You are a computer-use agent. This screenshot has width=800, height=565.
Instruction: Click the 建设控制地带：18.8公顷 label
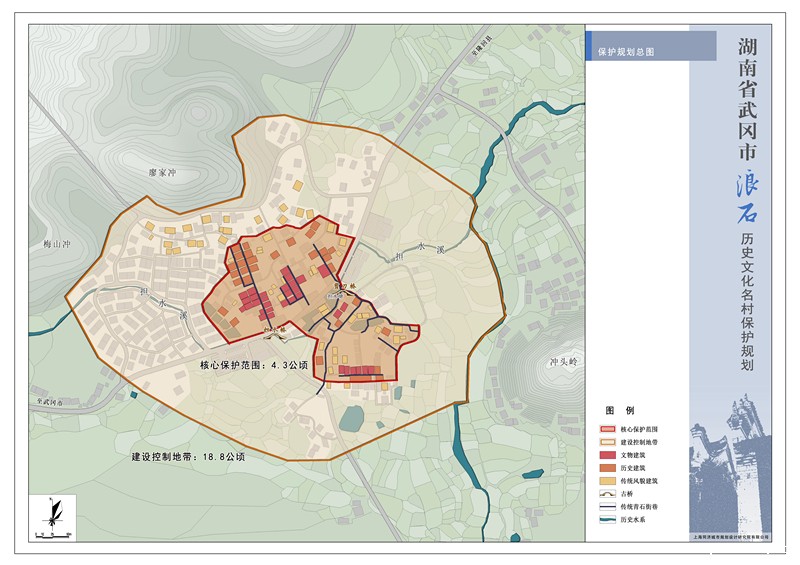tap(187, 456)
